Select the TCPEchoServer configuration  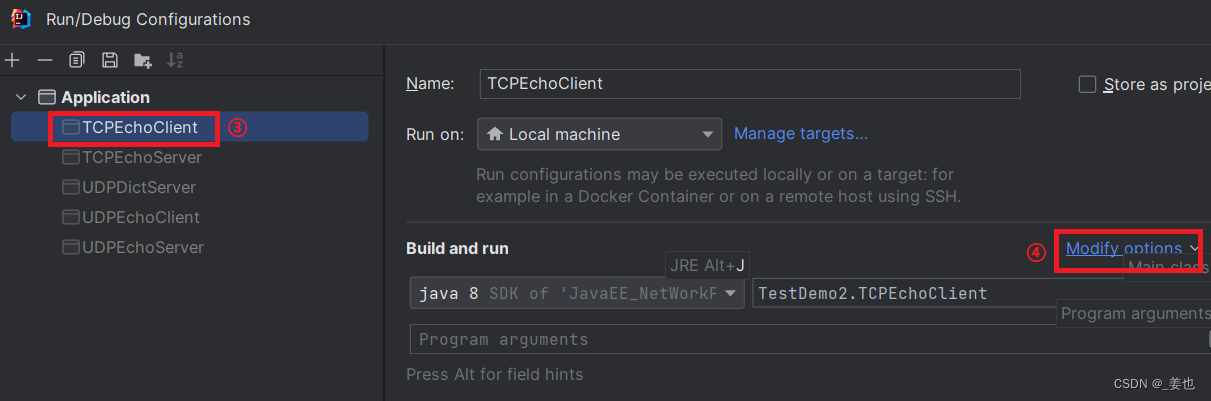point(141,157)
